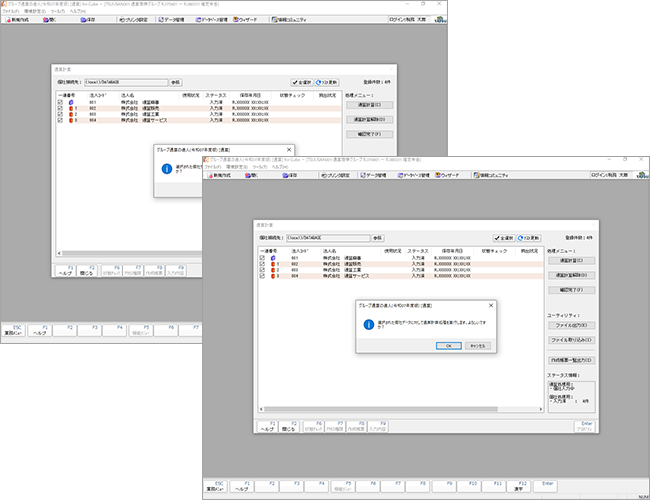
Task: Click 保存 icon in front window toolbar
Action: click(285, 176)
